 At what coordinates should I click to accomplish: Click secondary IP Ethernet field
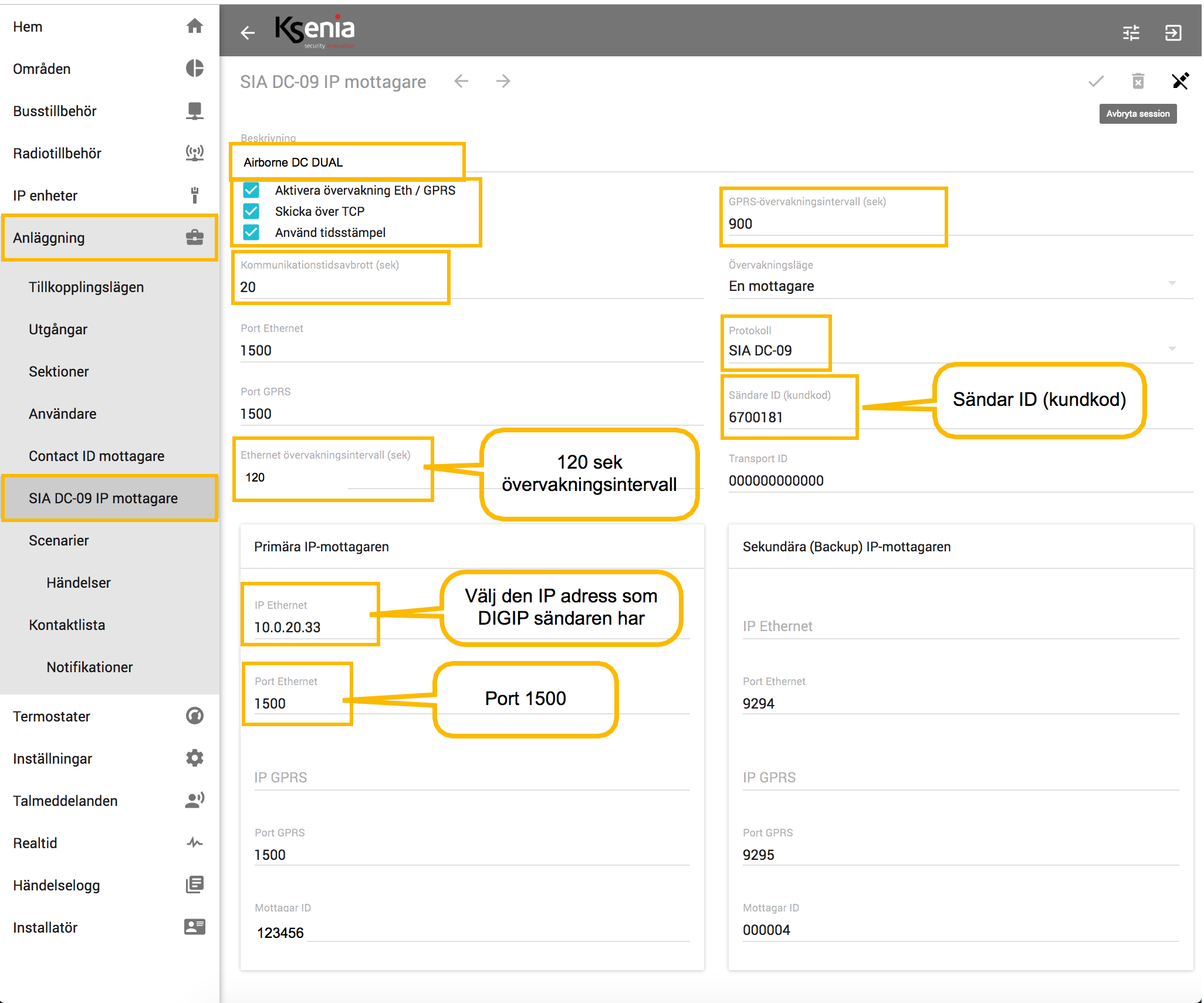pyautogui.click(x=961, y=626)
